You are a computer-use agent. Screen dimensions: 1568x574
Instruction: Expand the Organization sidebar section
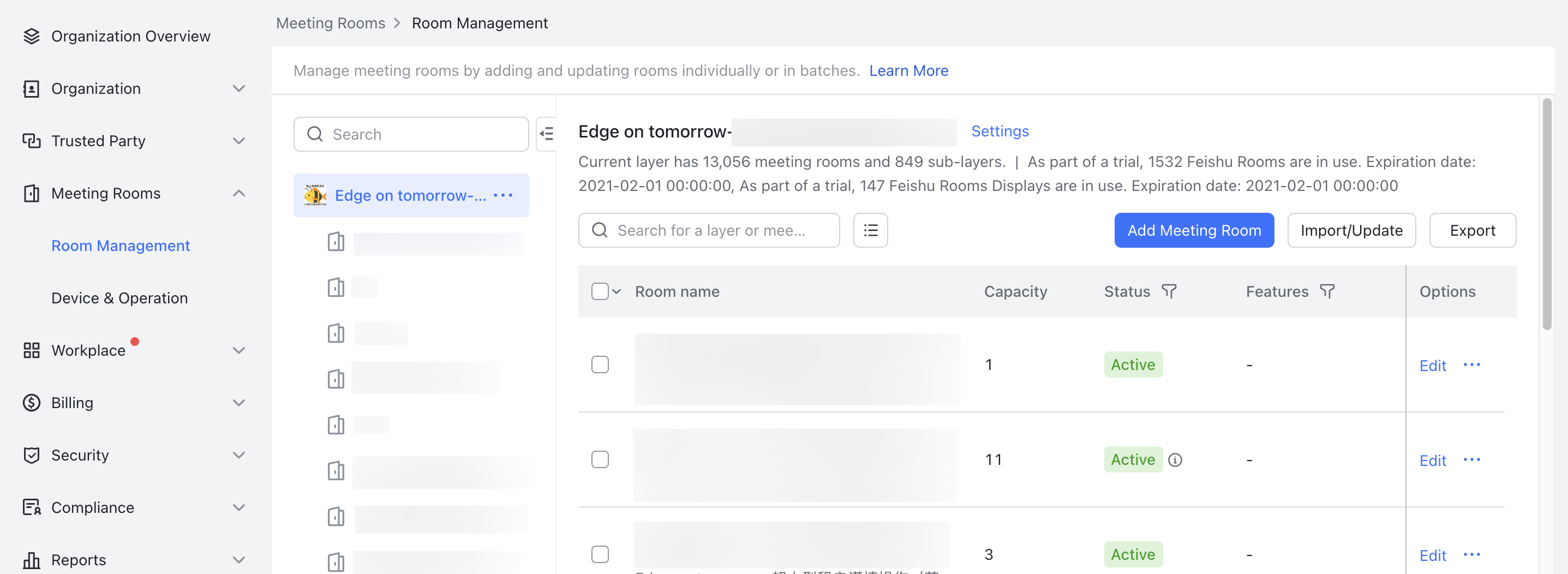(x=238, y=89)
